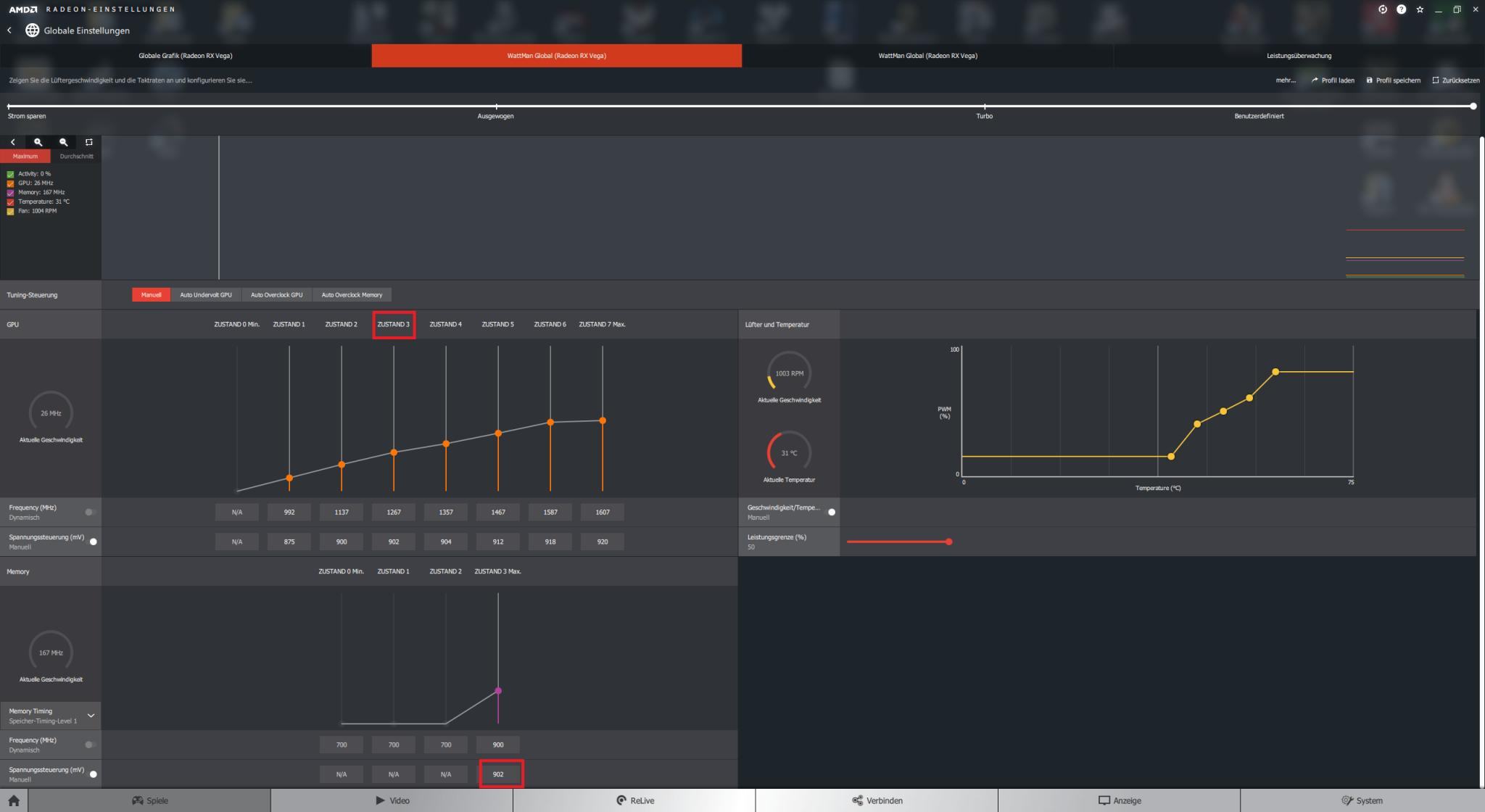
Task: Click the vertical scrollbar on the right
Action: (x=1481, y=462)
